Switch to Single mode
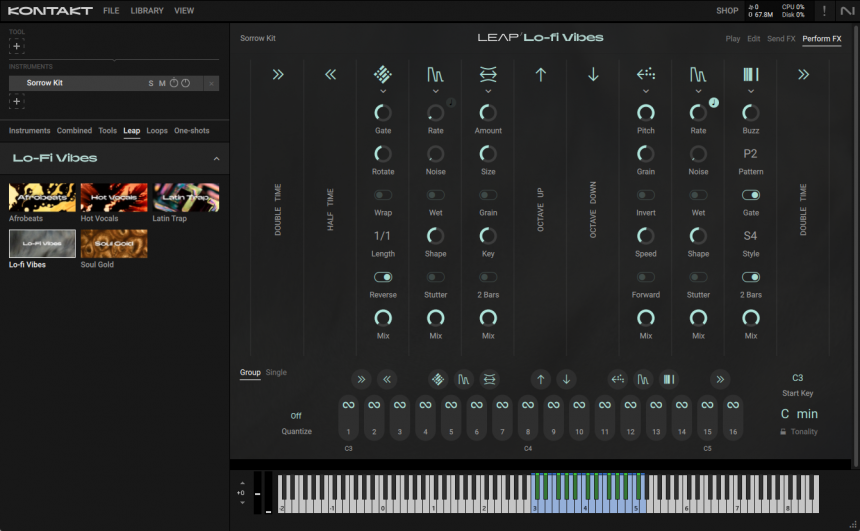 pyautogui.click(x=276, y=372)
